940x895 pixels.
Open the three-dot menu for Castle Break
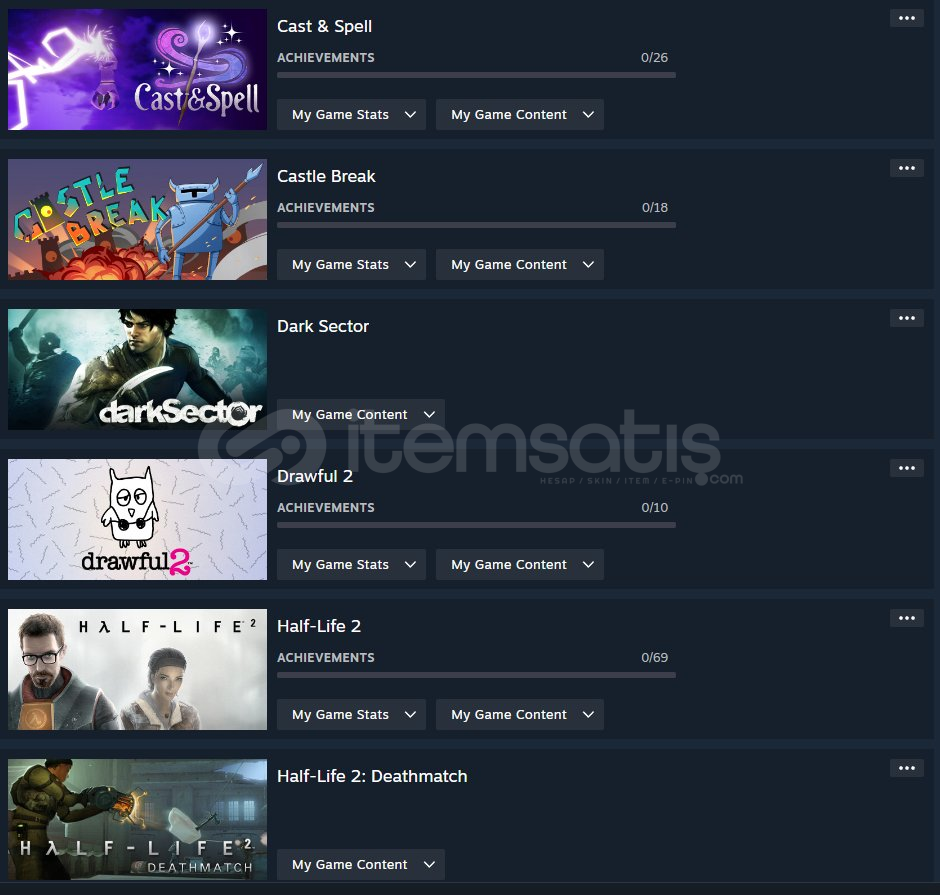click(906, 168)
